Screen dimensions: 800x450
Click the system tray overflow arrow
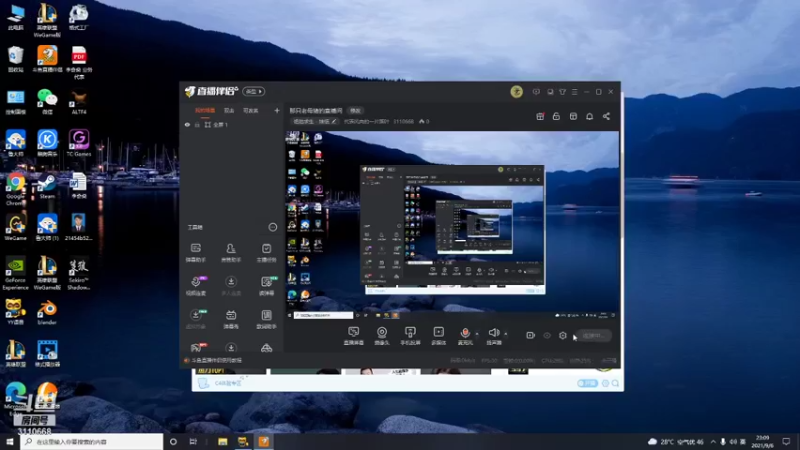(x=713, y=441)
